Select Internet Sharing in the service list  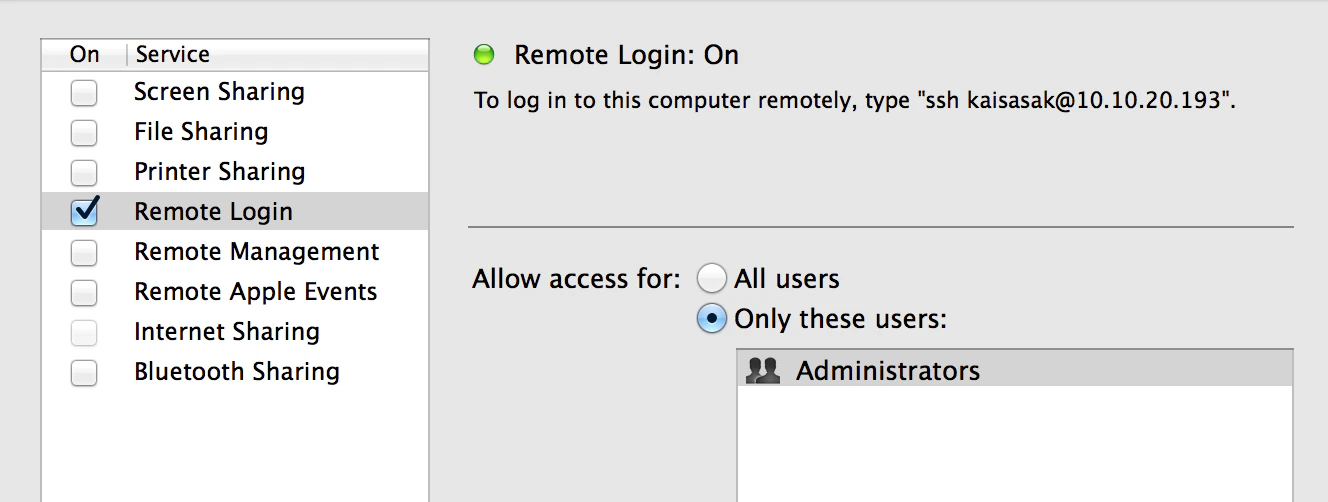(227, 332)
